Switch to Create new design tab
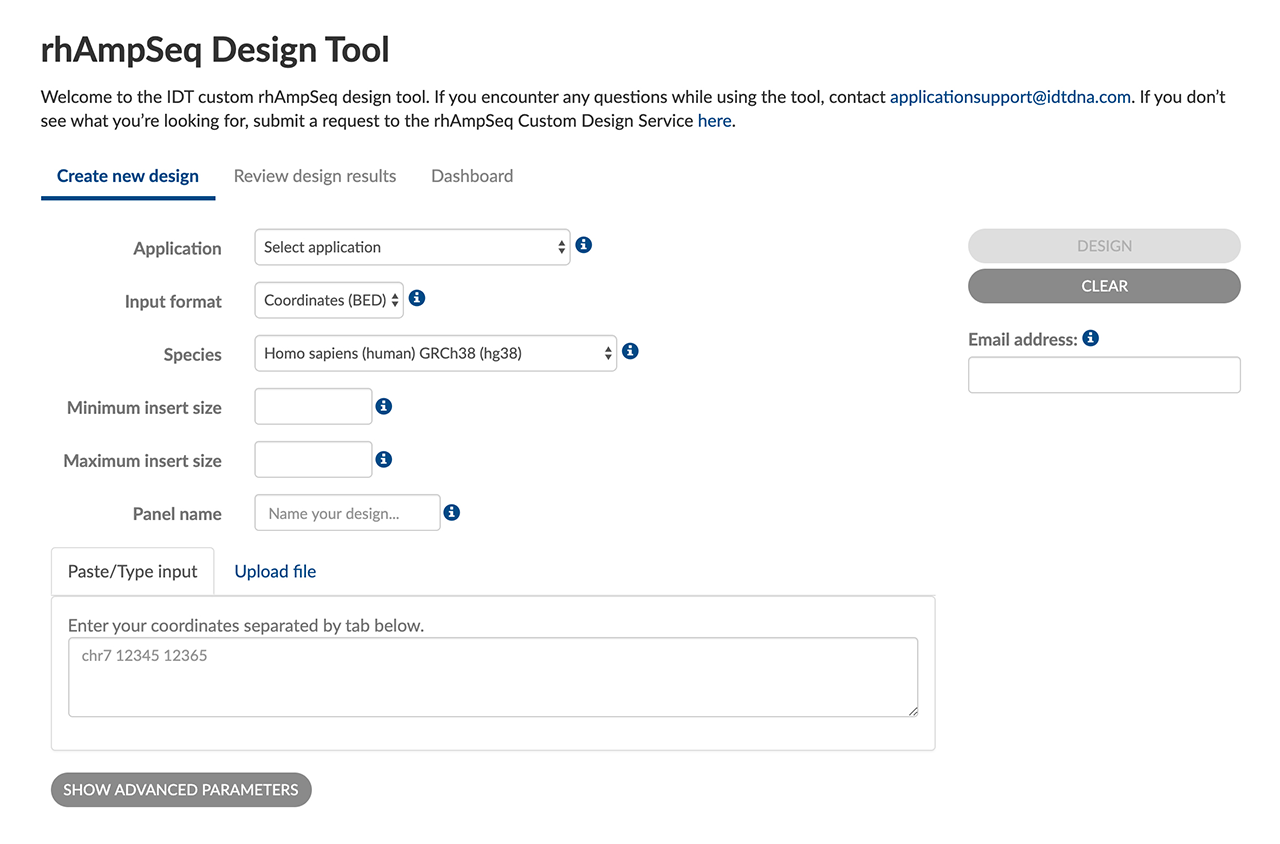1280x844 pixels. (x=128, y=176)
